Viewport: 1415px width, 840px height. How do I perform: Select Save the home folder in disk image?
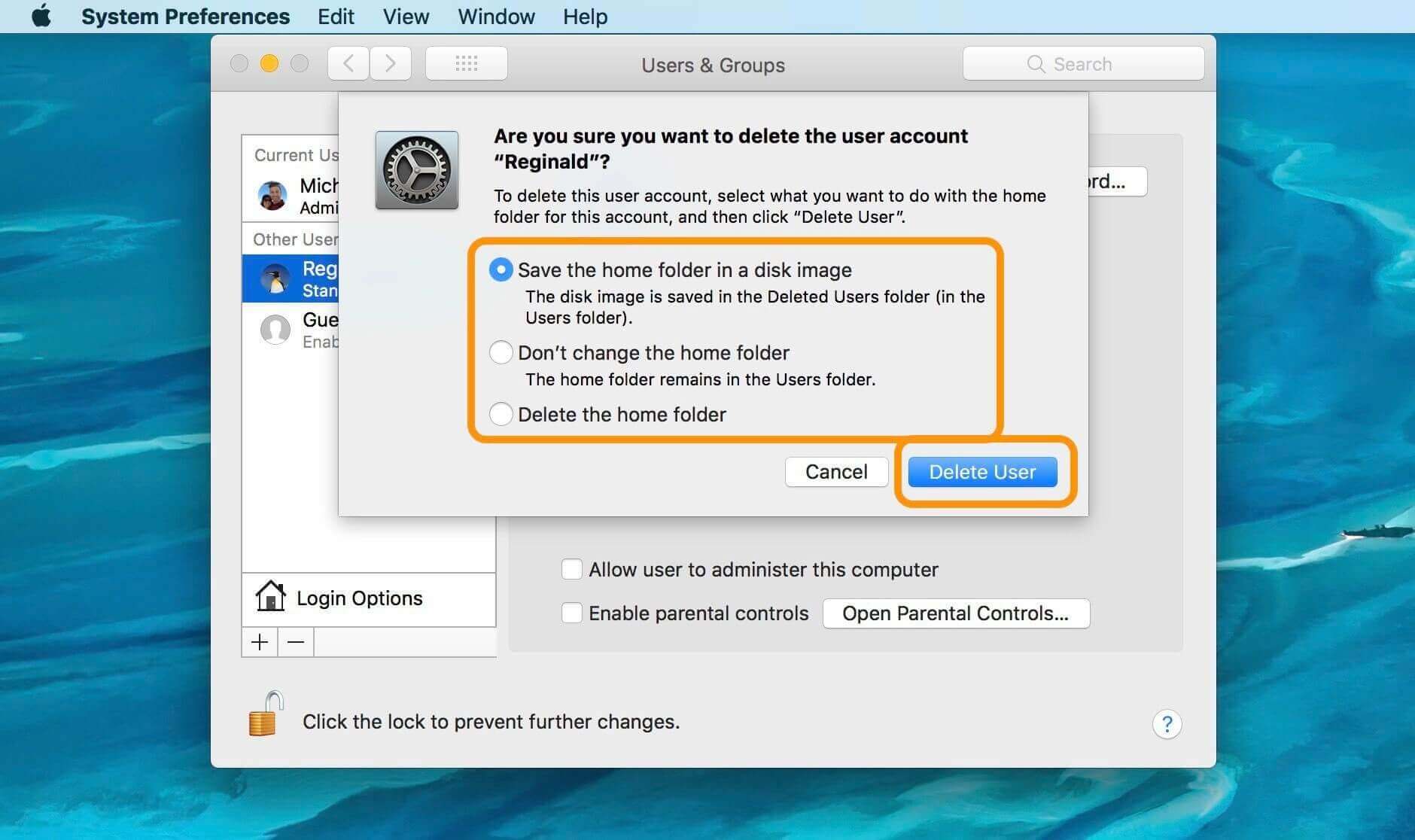pyautogui.click(x=501, y=269)
